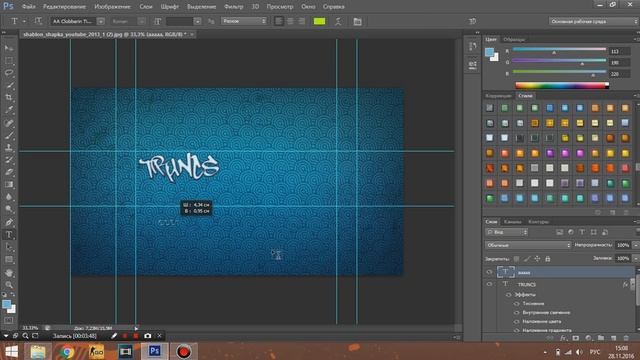640x360 pixels.
Task: Hide the TRUNCS text layer
Action: point(489,284)
